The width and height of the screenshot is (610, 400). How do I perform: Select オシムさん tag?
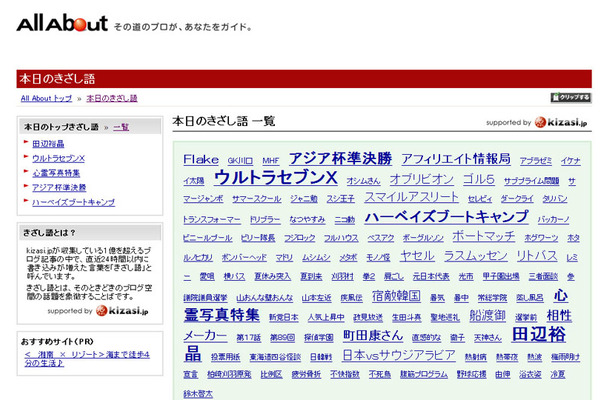coord(363,181)
